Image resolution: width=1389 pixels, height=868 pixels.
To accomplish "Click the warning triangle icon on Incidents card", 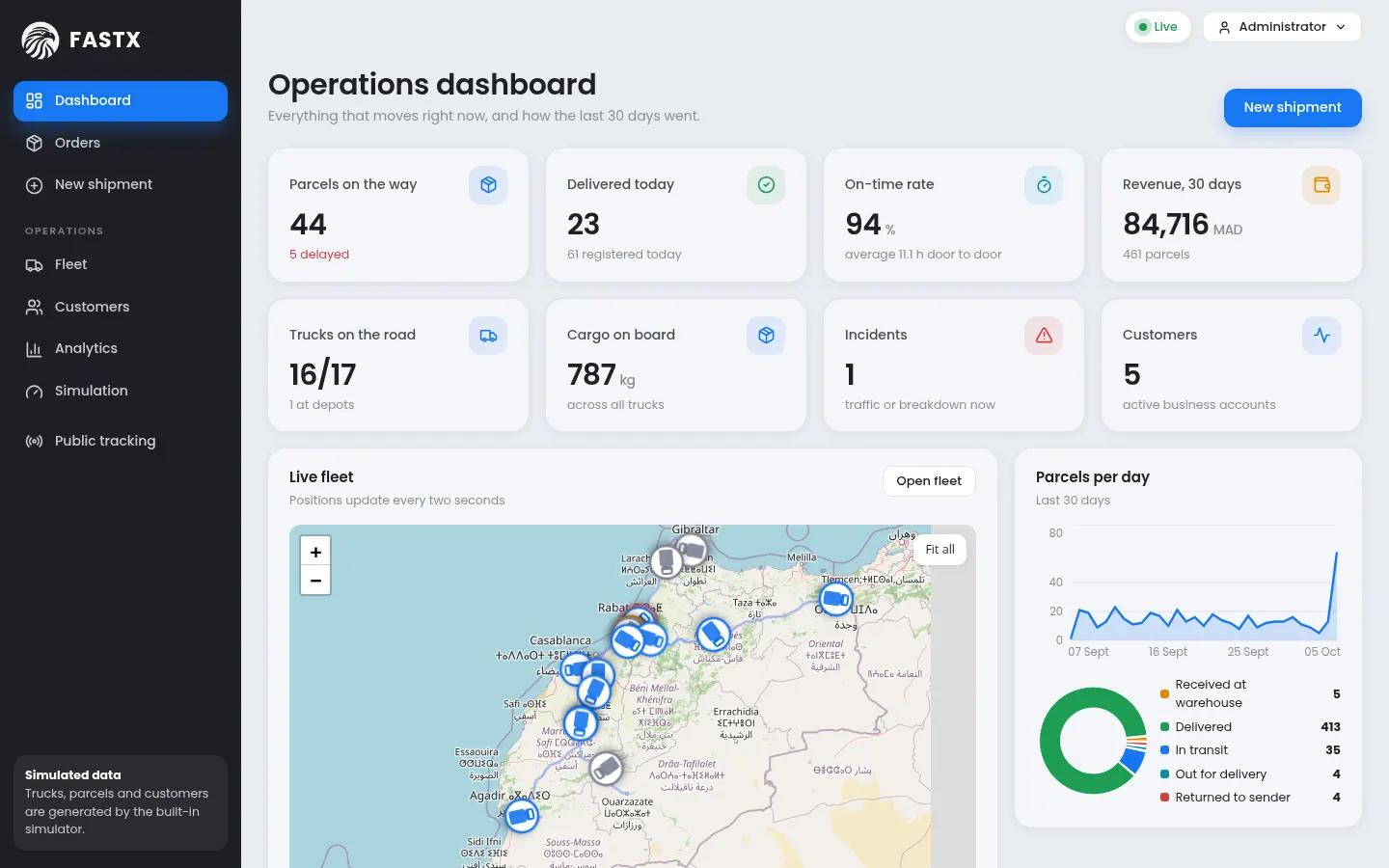I will [x=1044, y=336].
